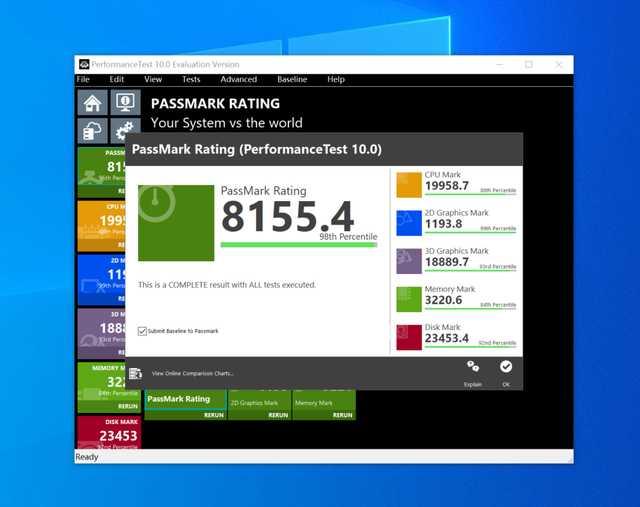
Task: Open View Online Comparison Charts link
Action: [x=192, y=374]
